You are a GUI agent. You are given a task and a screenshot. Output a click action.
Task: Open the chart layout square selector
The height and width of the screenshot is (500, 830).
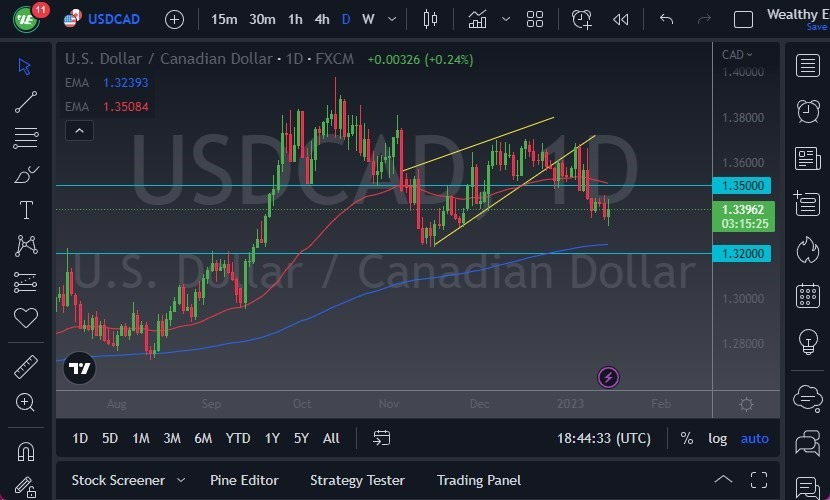[743, 20]
